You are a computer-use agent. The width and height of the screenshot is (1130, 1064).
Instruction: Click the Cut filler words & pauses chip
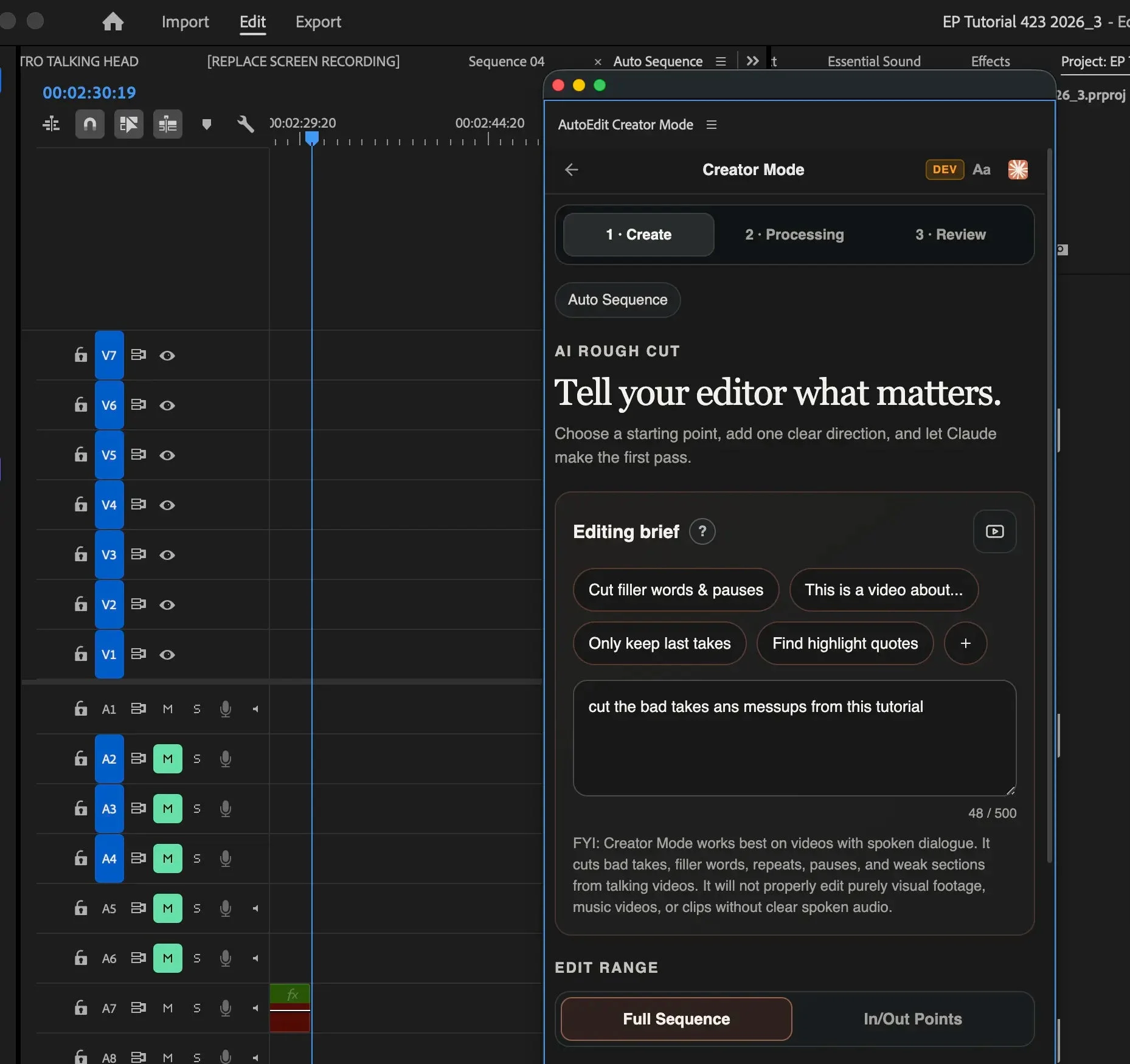coord(676,590)
